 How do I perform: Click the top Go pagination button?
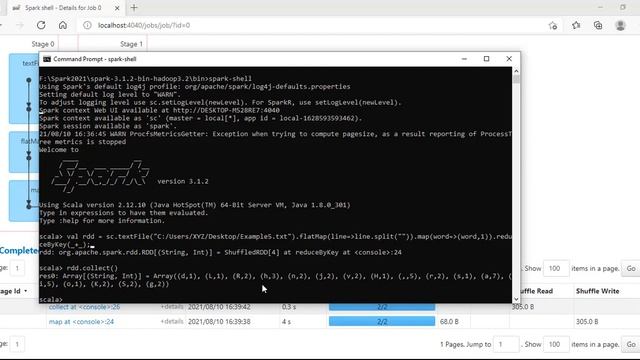631,268
